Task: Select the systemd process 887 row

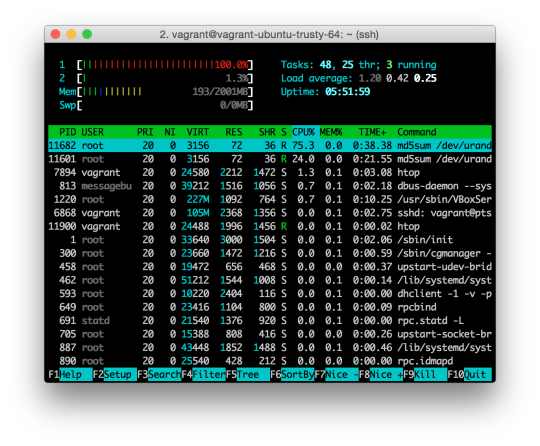Action: point(270,347)
